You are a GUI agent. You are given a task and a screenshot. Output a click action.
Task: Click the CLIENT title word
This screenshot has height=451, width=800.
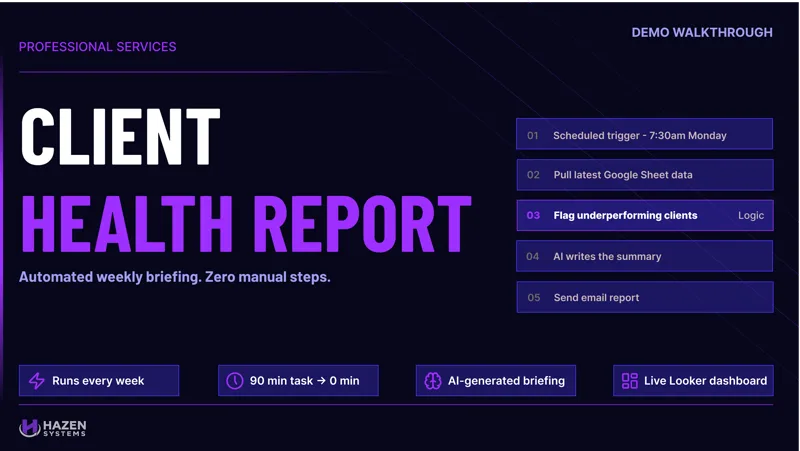120,136
